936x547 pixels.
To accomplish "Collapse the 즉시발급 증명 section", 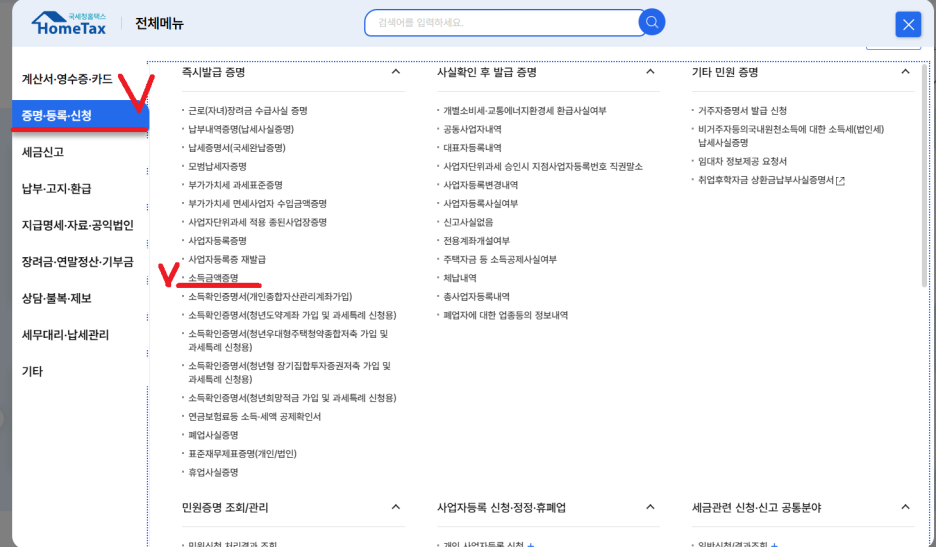I will point(396,72).
